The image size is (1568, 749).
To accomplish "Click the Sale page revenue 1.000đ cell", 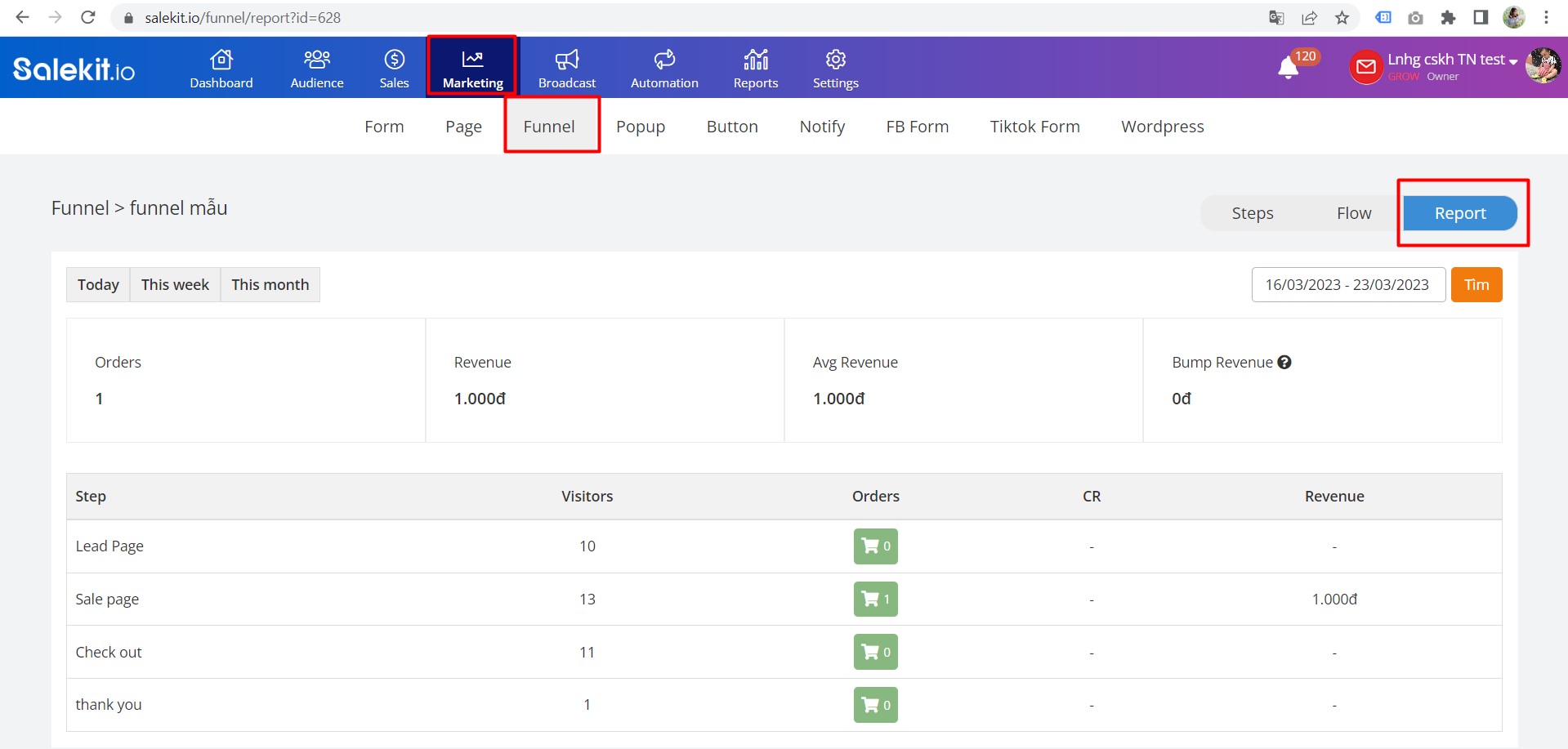I will (1334, 599).
